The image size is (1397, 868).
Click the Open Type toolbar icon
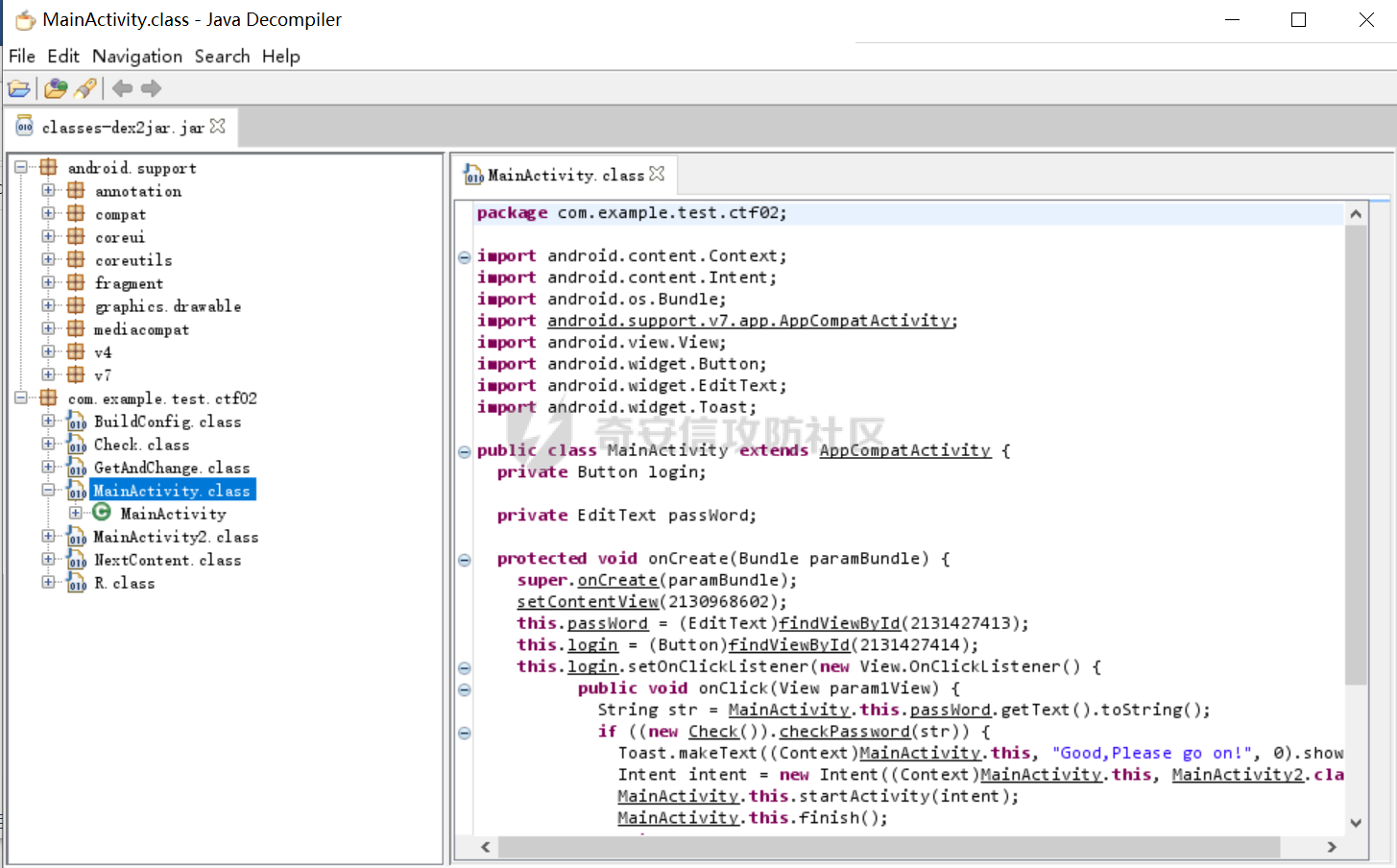click(x=56, y=89)
